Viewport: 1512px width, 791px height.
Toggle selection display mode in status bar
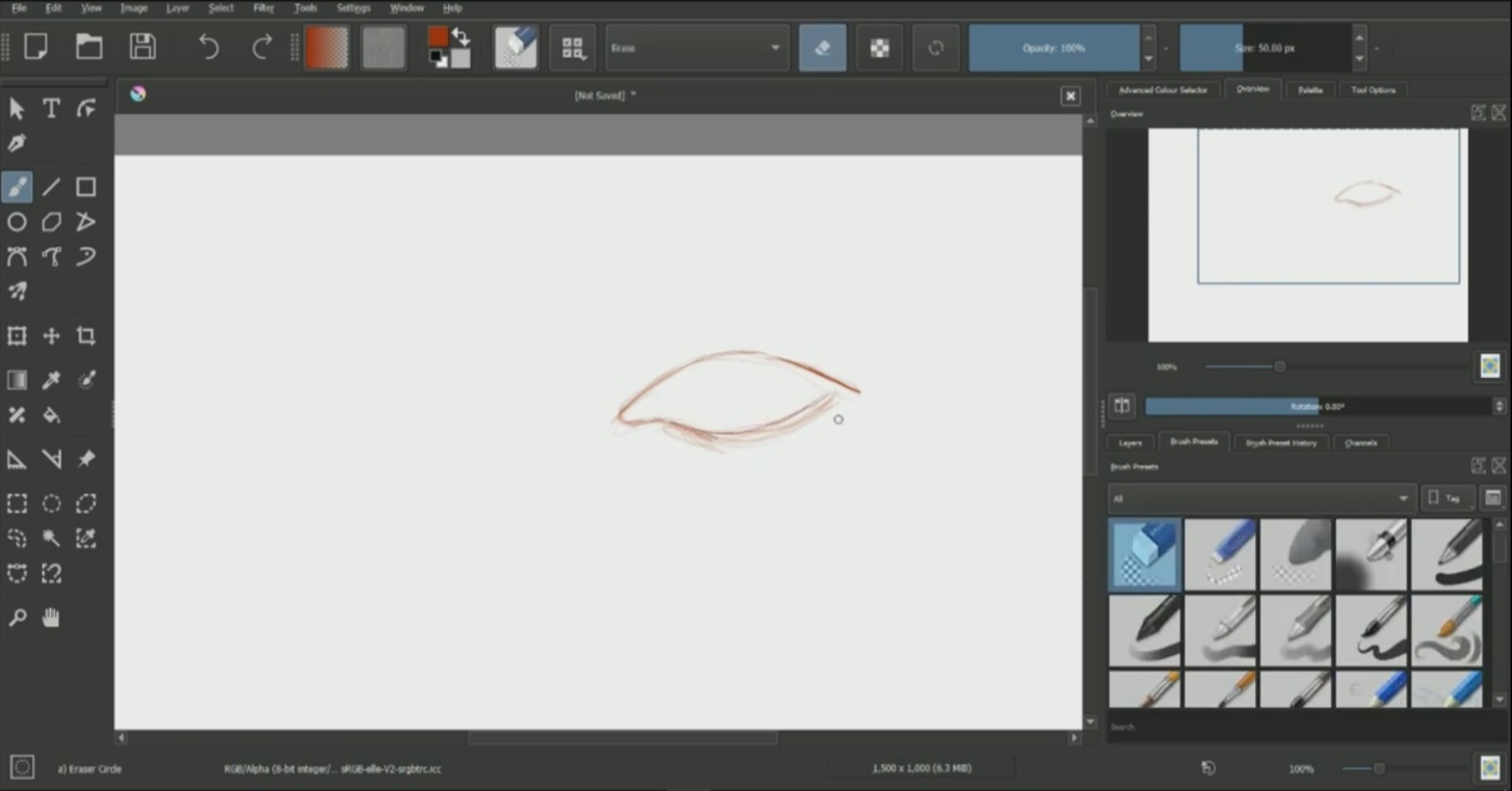point(22,767)
